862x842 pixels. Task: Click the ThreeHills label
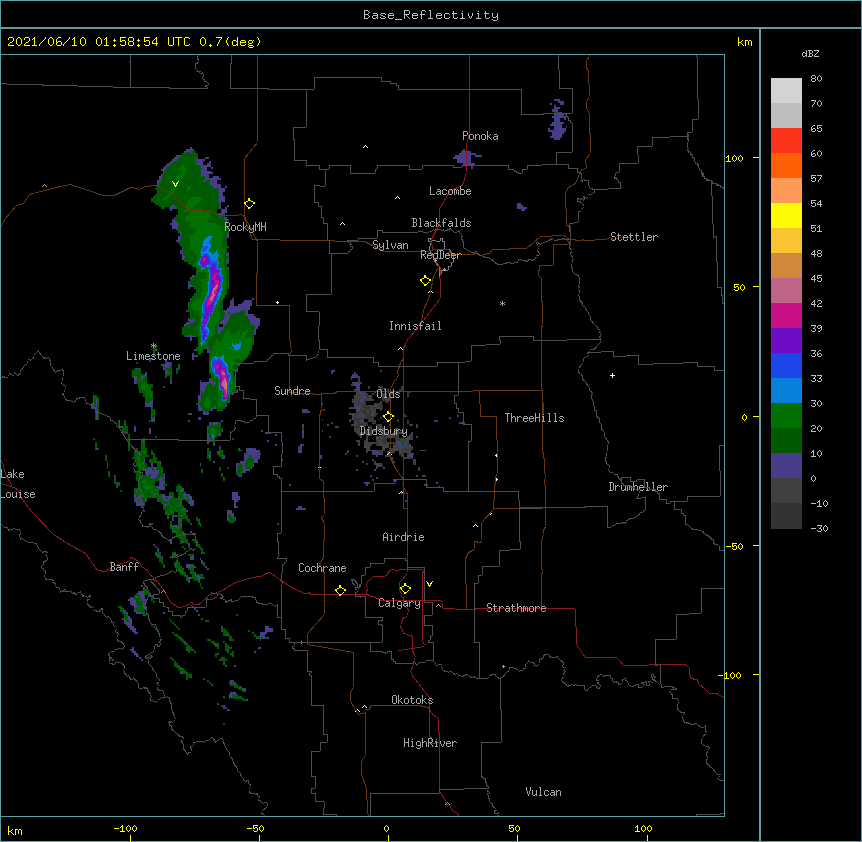tap(534, 418)
